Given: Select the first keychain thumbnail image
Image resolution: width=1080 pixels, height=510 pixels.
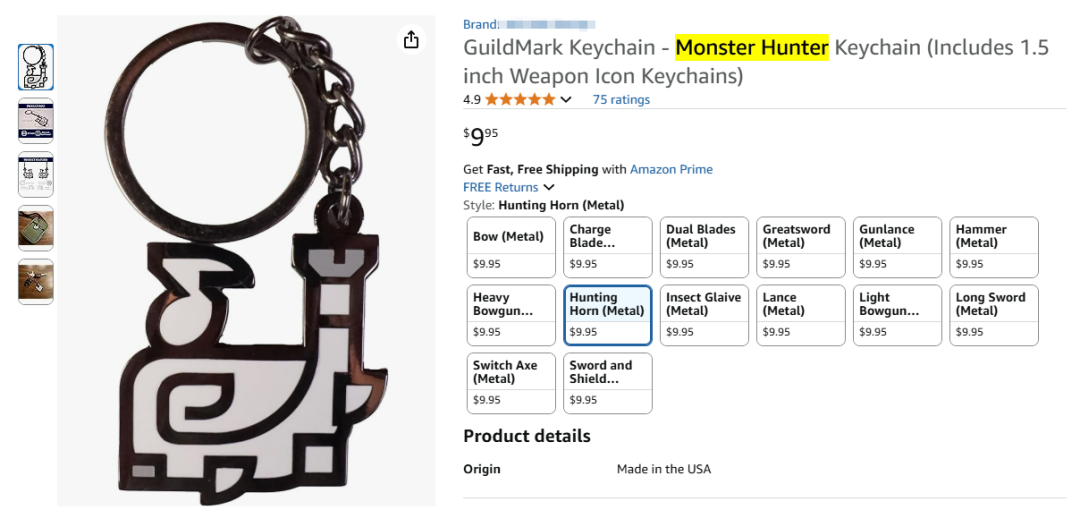Looking at the screenshot, I should tap(36, 67).
